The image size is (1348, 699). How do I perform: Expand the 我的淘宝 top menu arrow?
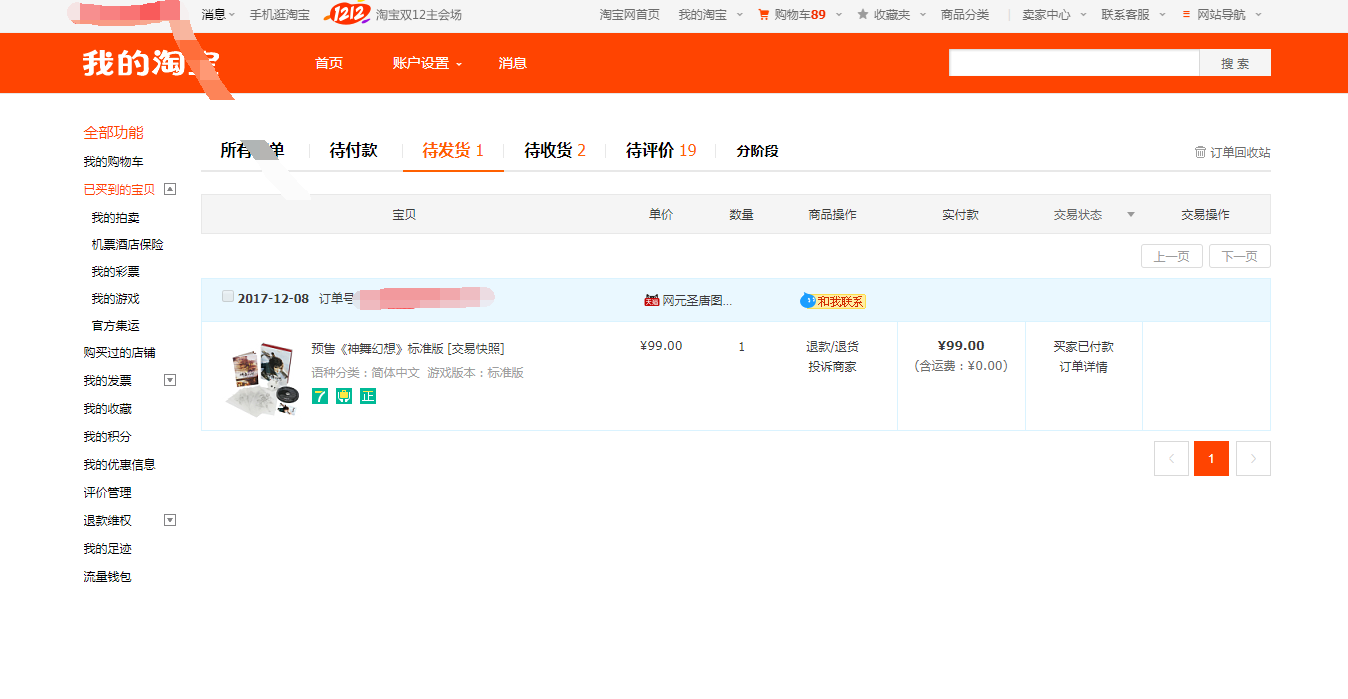[x=740, y=15]
